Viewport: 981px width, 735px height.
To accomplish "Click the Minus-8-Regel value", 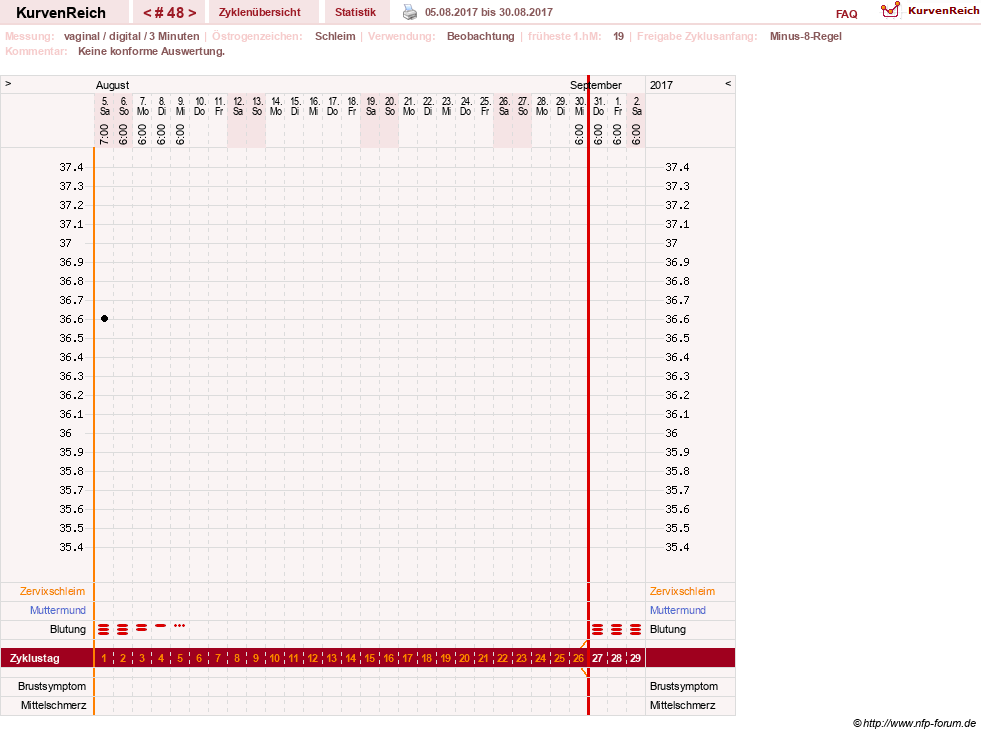I will (805, 36).
